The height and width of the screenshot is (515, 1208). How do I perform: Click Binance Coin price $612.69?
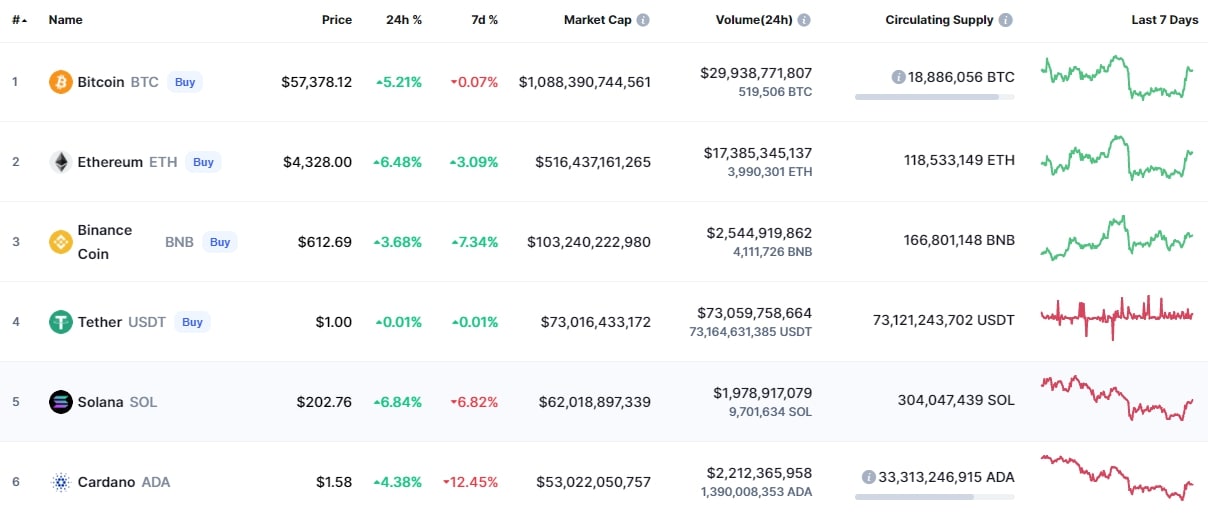coord(325,242)
